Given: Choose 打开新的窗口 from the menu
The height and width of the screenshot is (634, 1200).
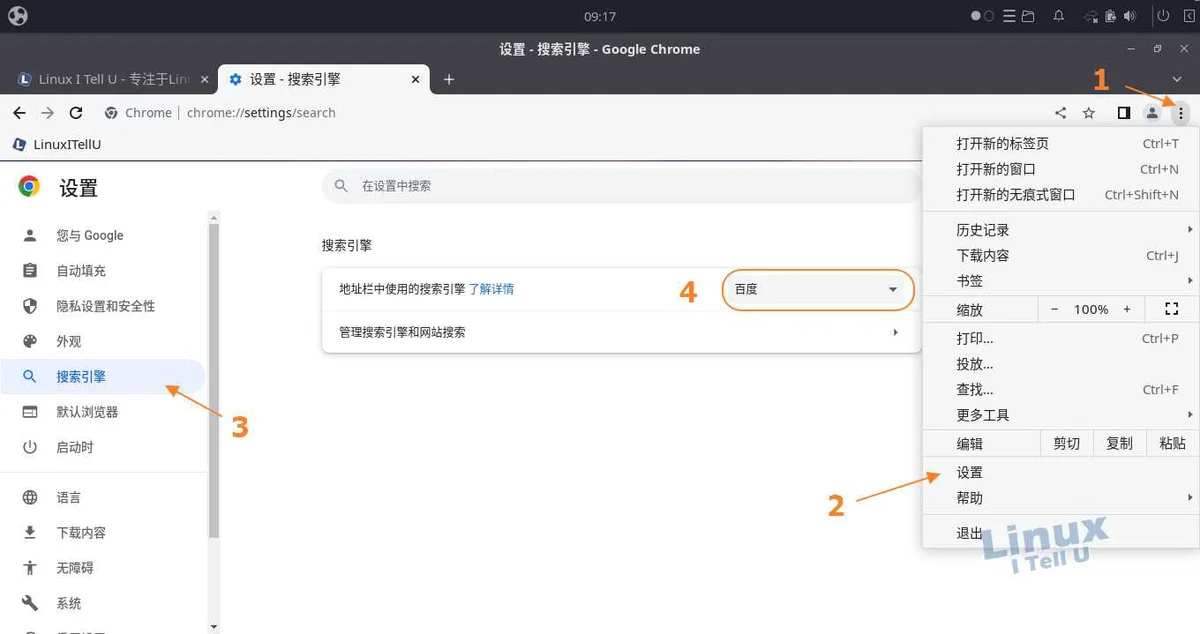Looking at the screenshot, I should 1059,169.
